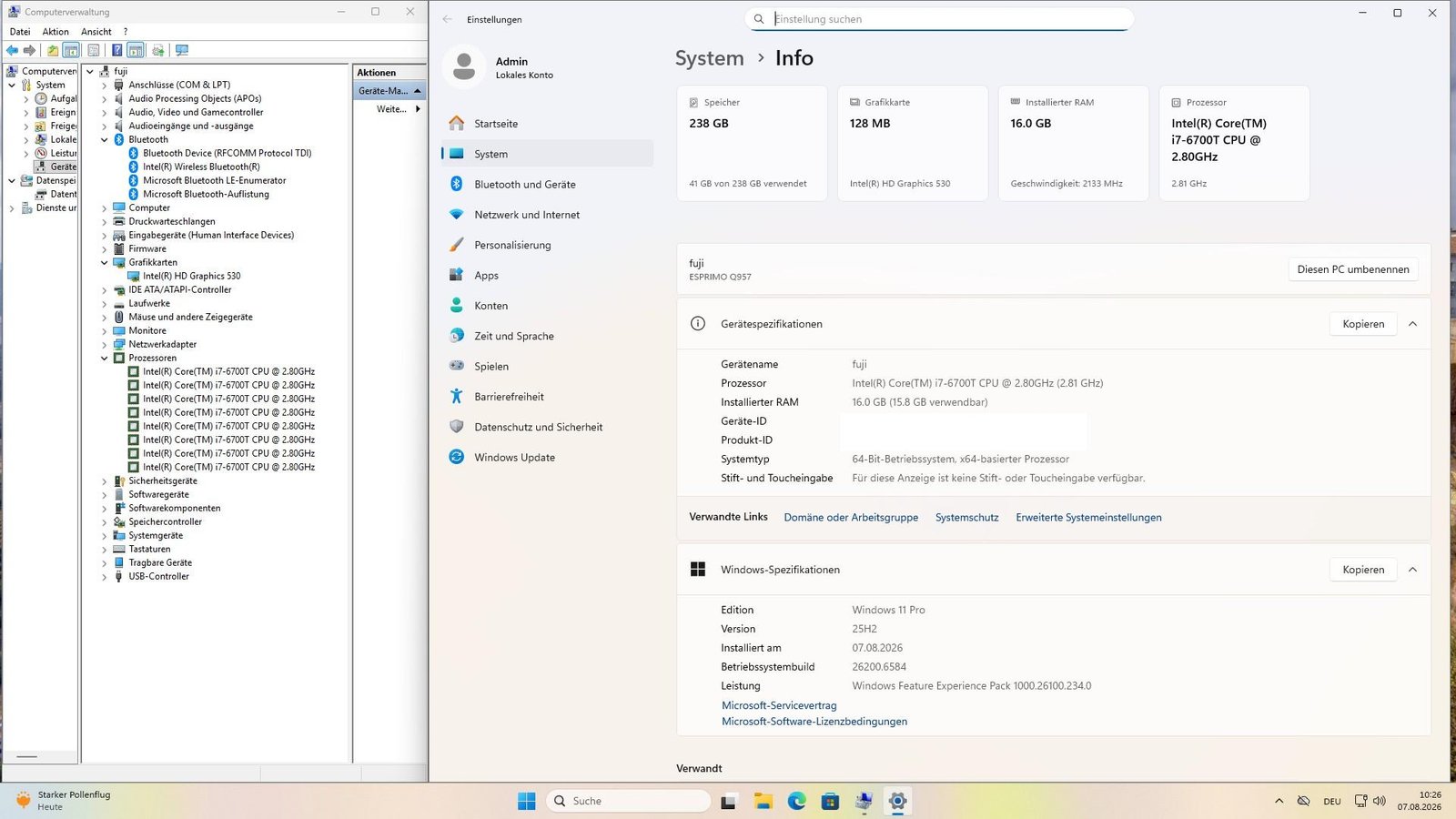This screenshot has height=819, width=1456.
Task: Click Diesen PC umbenennen button
Action: click(1353, 269)
